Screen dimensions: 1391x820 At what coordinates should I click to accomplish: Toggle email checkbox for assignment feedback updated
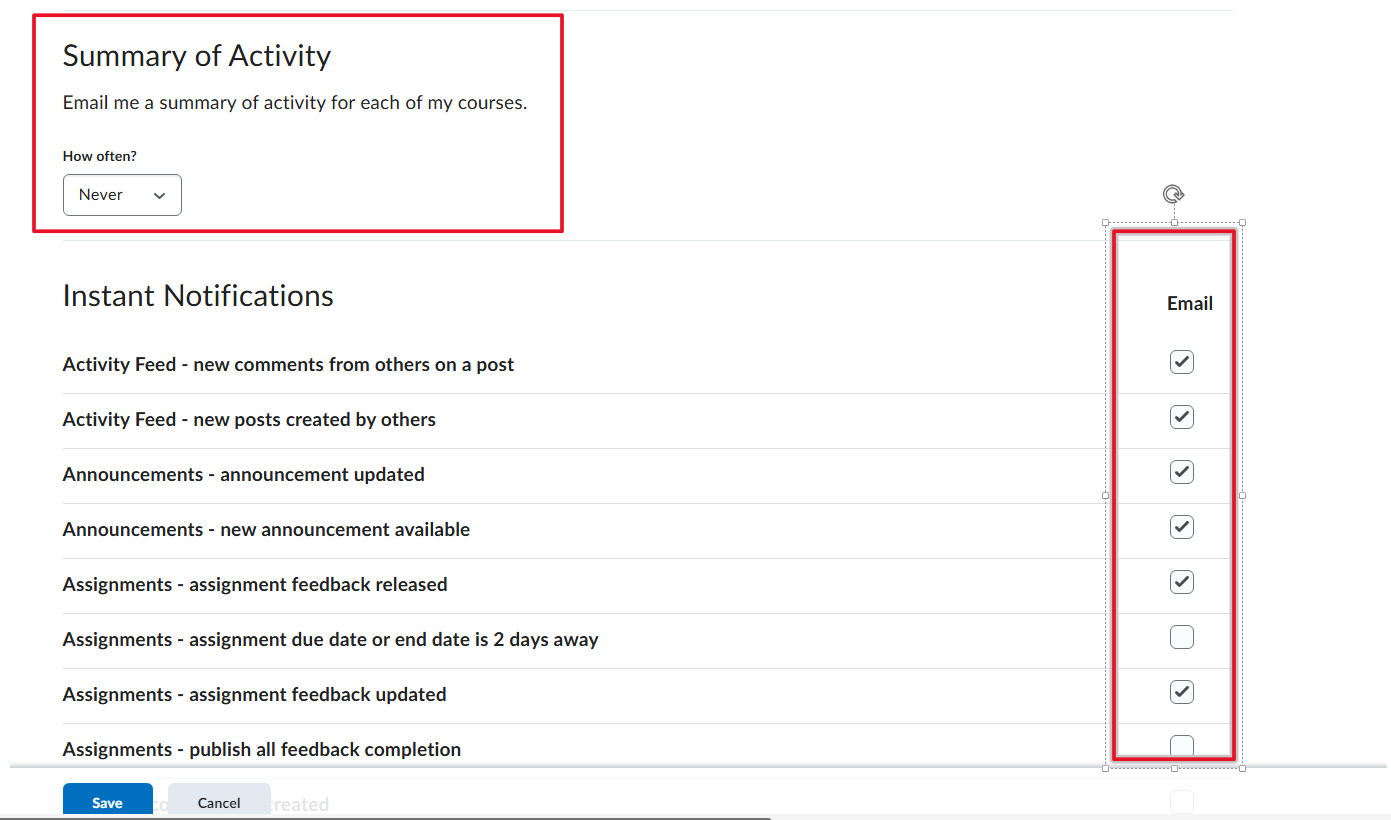[1182, 692]
